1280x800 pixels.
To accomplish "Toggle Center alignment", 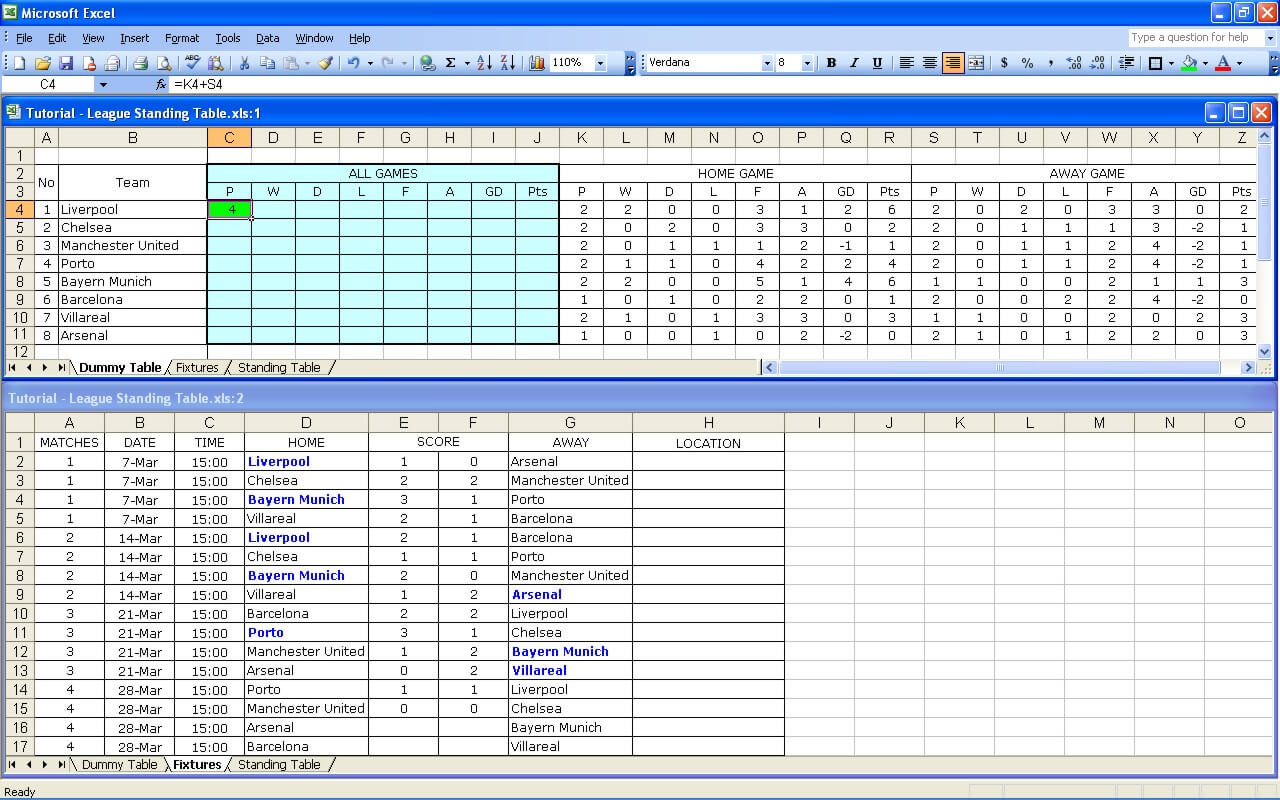I will (930, 63).
